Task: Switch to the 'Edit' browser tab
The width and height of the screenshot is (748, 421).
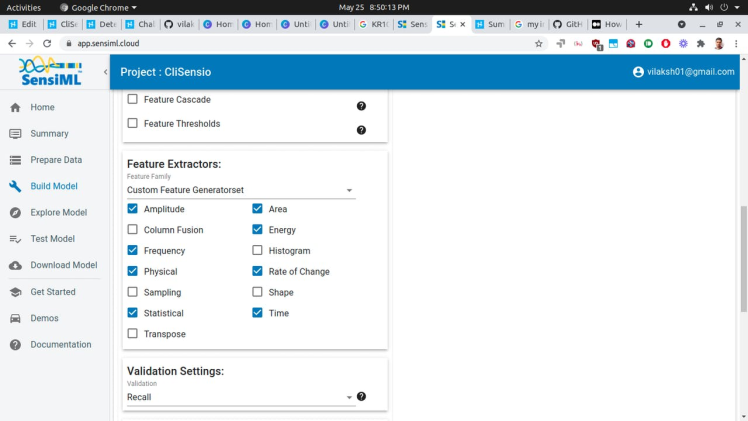Action: point(23,24)
